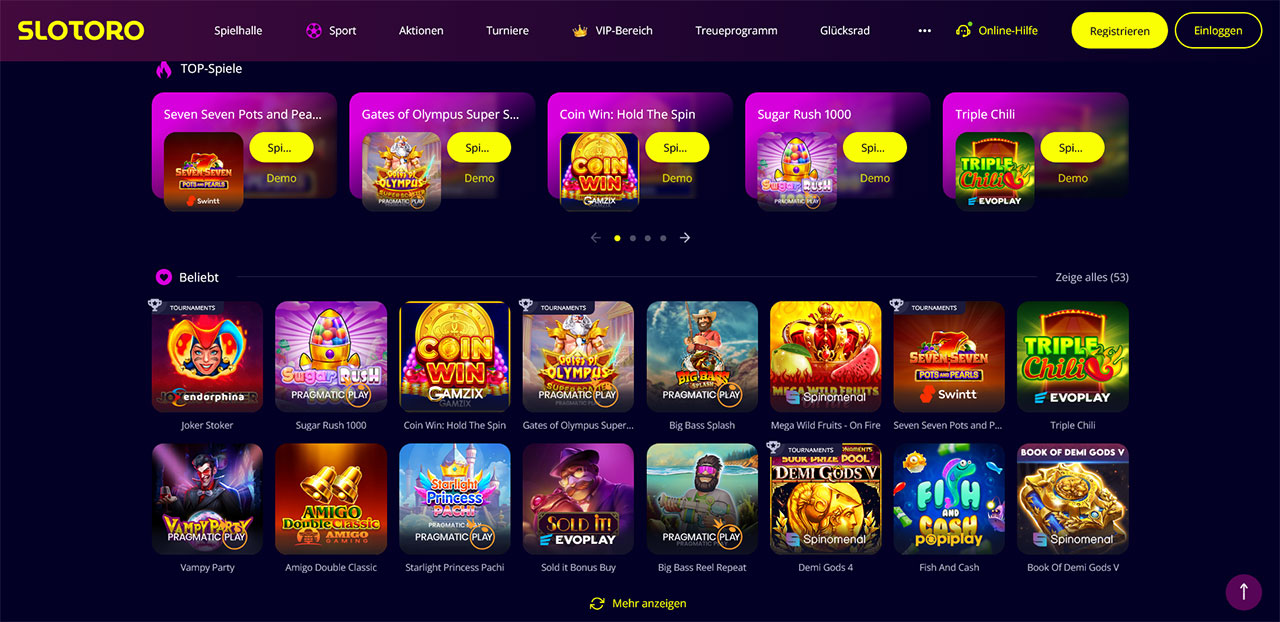Open the three-dots more menu
1280x622 pixels.
coord(925,31)
